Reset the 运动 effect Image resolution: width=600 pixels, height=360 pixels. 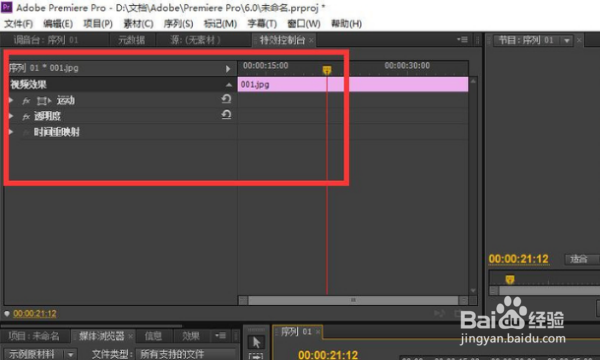click(226, 99)
